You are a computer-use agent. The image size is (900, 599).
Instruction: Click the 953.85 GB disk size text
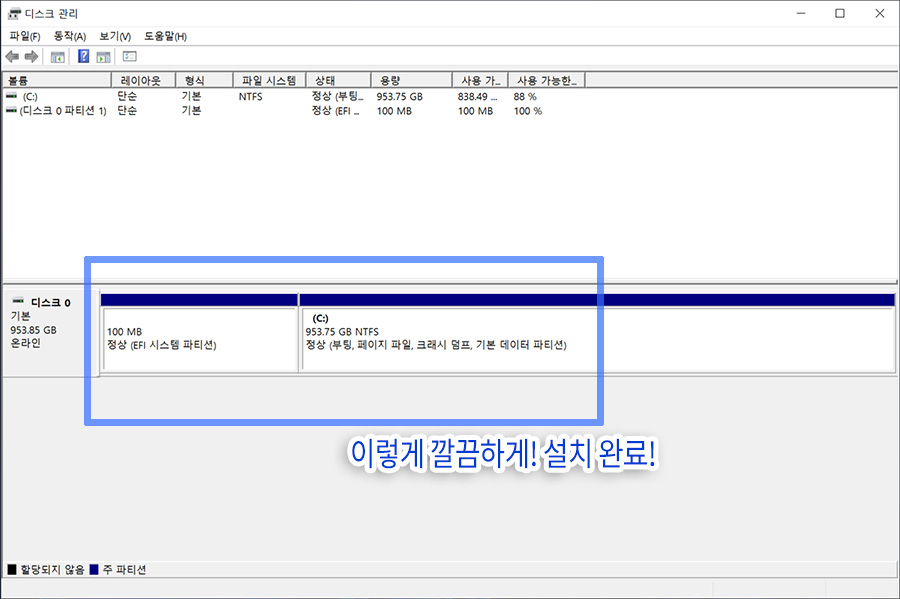[33, 330]
